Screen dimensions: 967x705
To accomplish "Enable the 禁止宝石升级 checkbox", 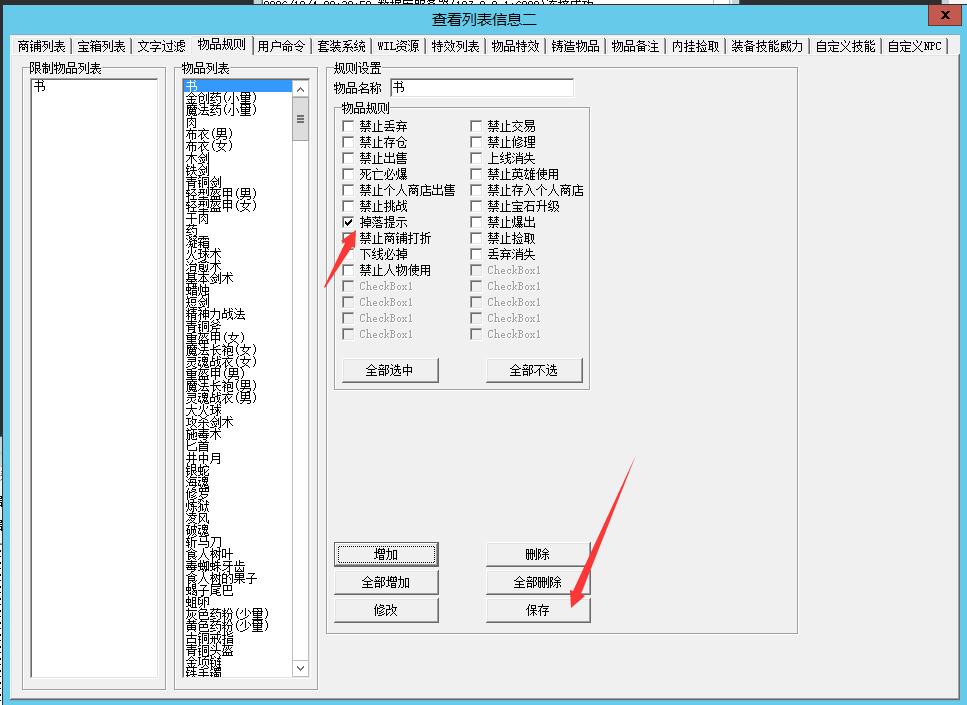I will pos(476,206).
